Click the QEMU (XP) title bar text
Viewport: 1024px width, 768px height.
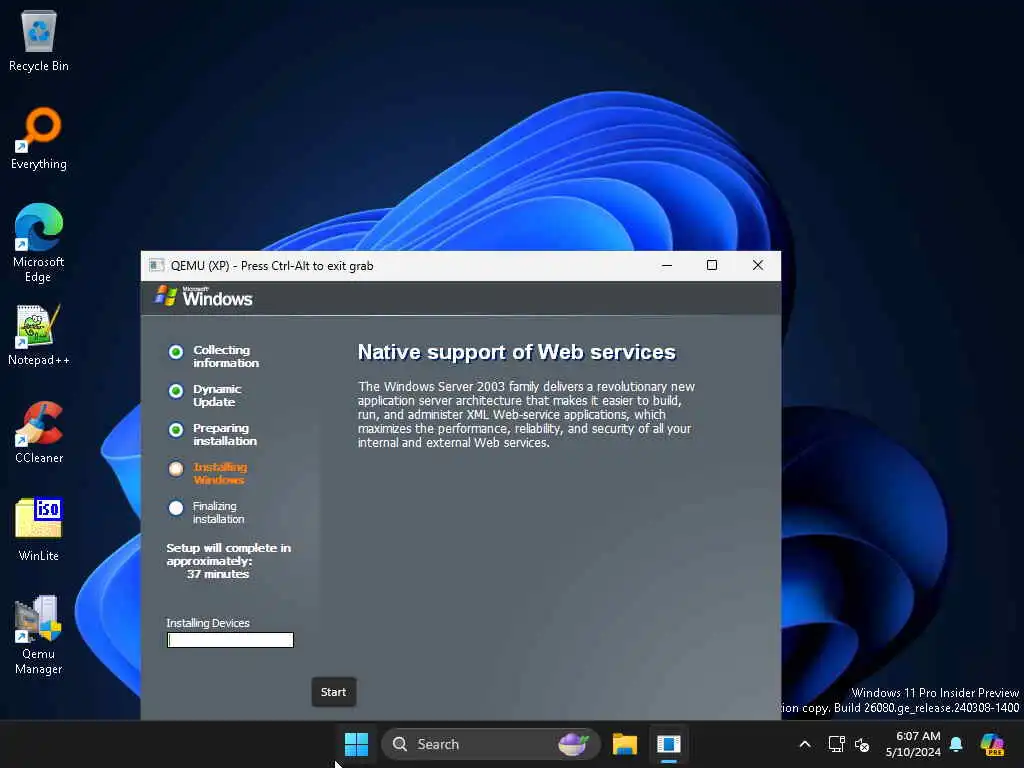(272, 266)
